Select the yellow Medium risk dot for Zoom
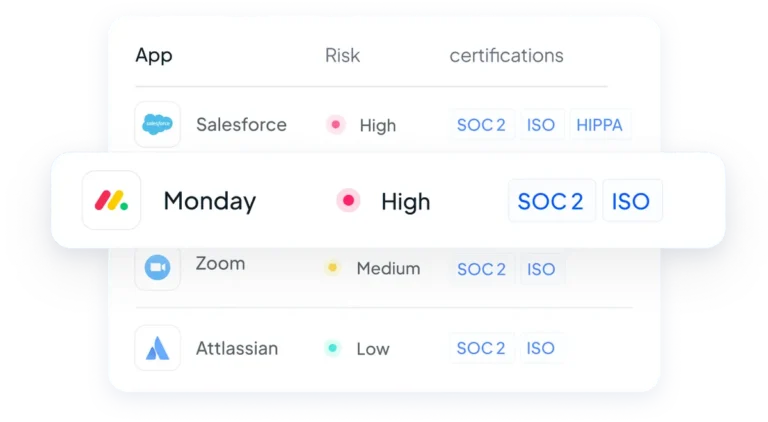The width and height of the screenshot is (768, 422). [333, 267]
